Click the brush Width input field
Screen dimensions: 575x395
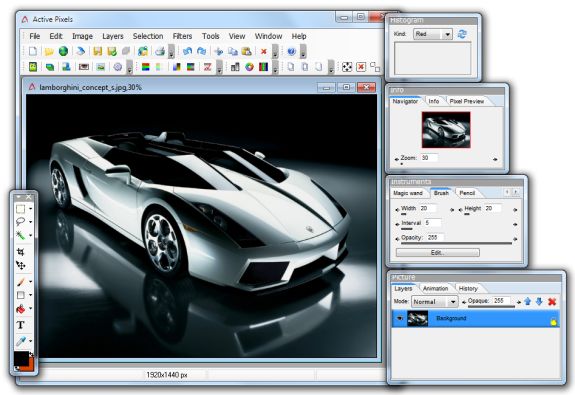click(x=428, y=208)
